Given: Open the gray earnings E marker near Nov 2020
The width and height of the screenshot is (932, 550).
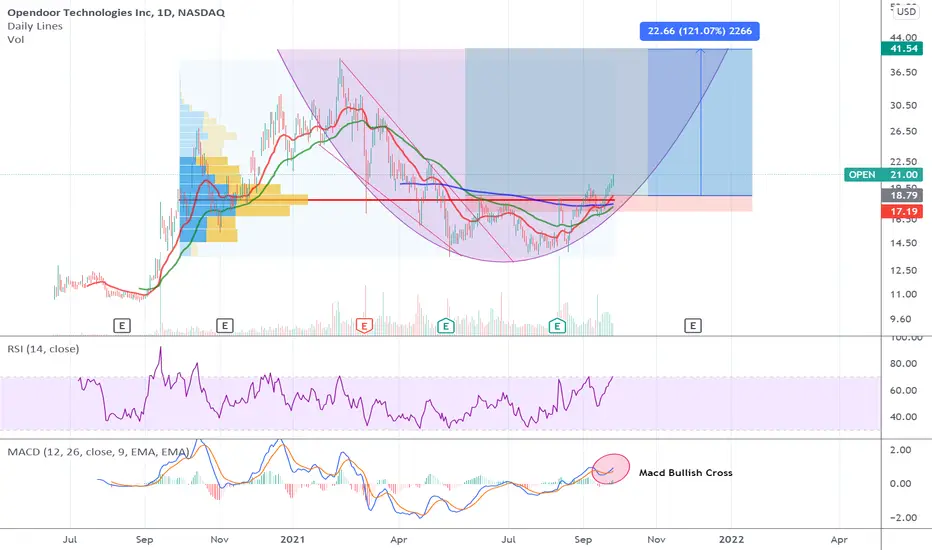Looking at the screenshot, I should [x=224, y=325].
